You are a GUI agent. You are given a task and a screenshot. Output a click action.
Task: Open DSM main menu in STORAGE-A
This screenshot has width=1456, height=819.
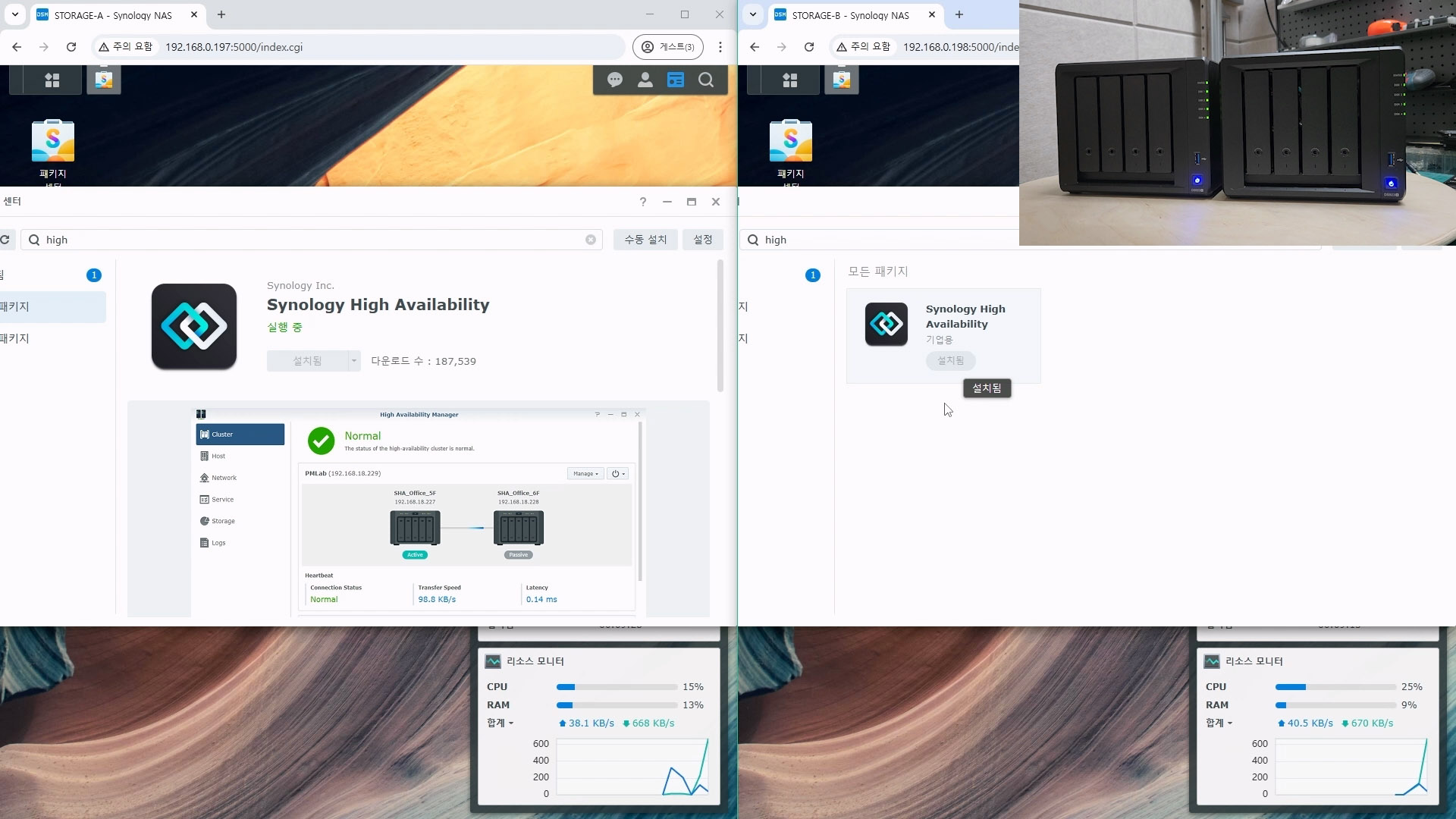(x=52, y=80)
